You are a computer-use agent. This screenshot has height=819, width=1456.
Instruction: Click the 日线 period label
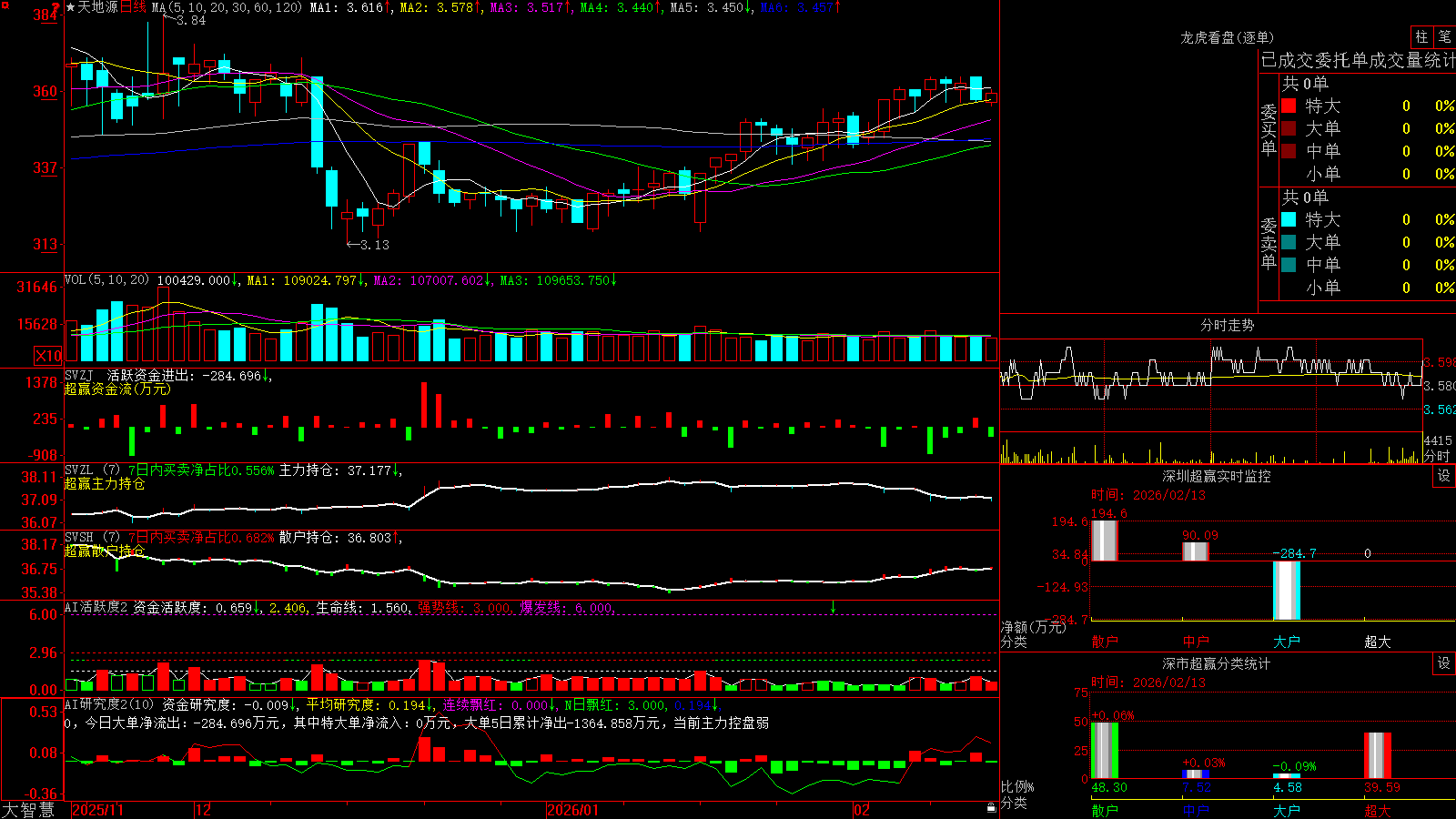[133, 7]
